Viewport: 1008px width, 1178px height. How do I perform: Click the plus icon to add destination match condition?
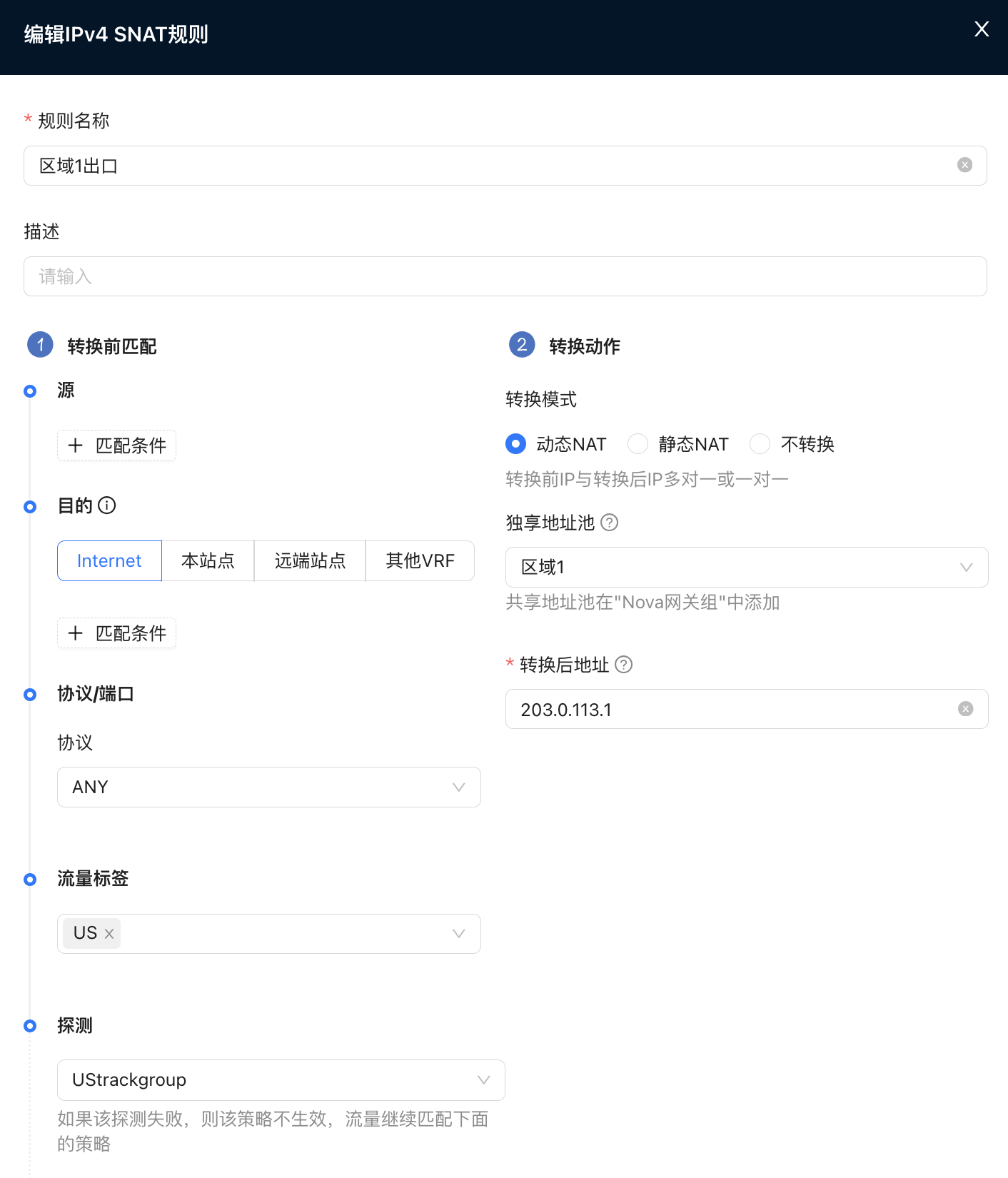click(x=76, y=633)
